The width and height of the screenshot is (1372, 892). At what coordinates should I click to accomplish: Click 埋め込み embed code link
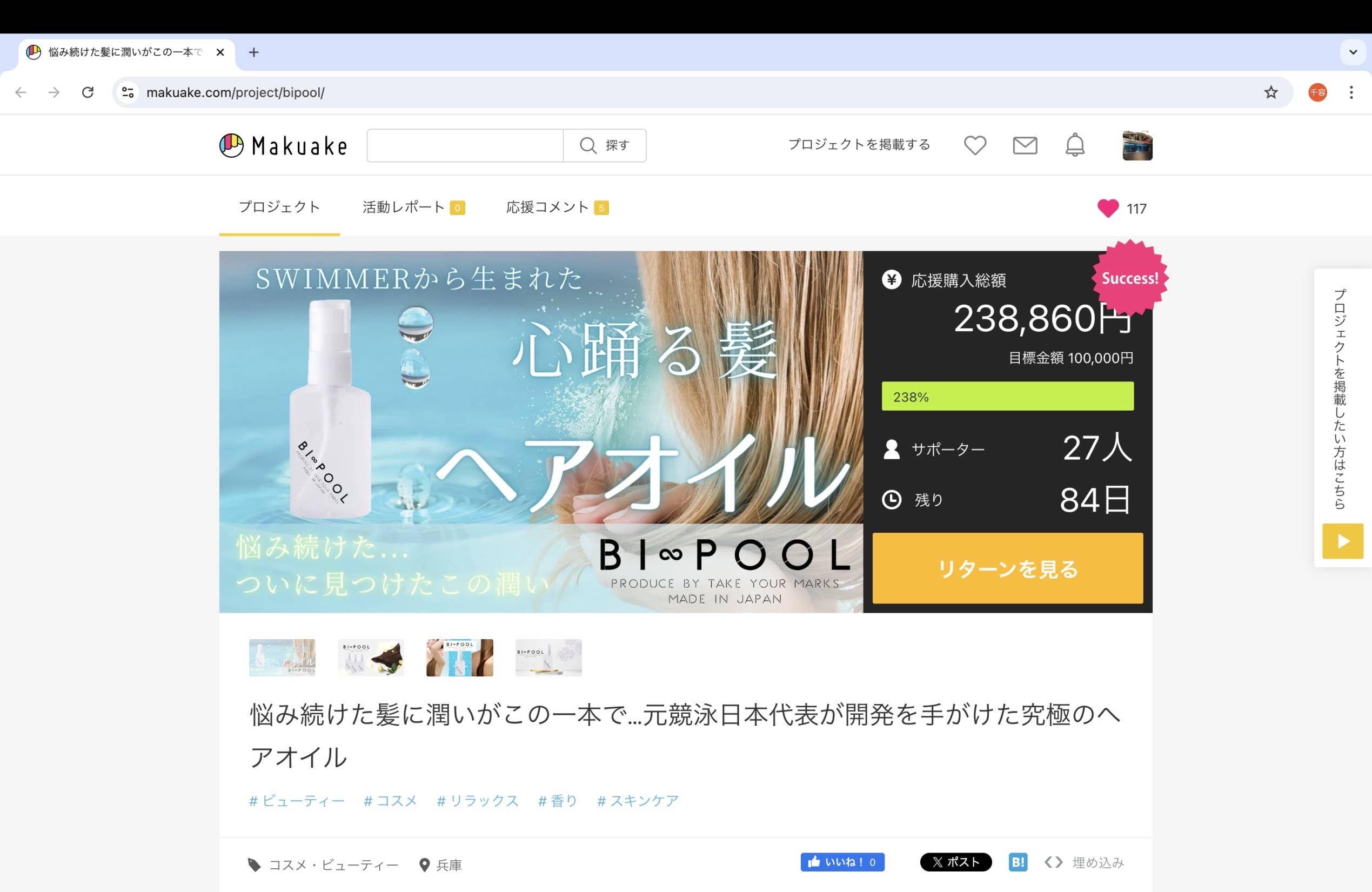click(x=1084, y=863)
